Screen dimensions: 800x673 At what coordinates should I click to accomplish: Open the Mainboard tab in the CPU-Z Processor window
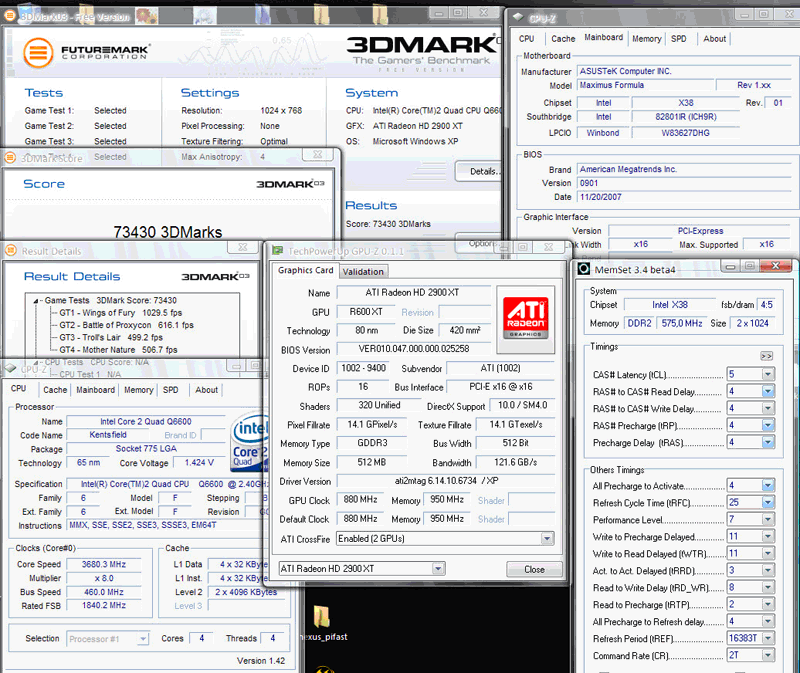(95, 390)
